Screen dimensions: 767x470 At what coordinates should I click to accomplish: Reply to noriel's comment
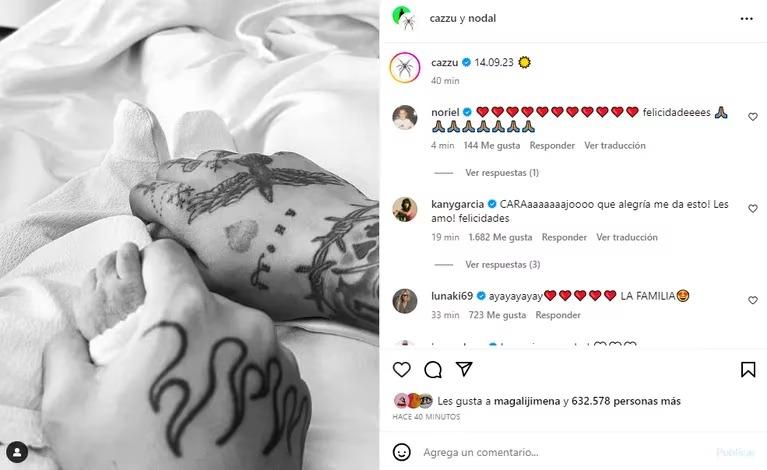coord(552,145)
